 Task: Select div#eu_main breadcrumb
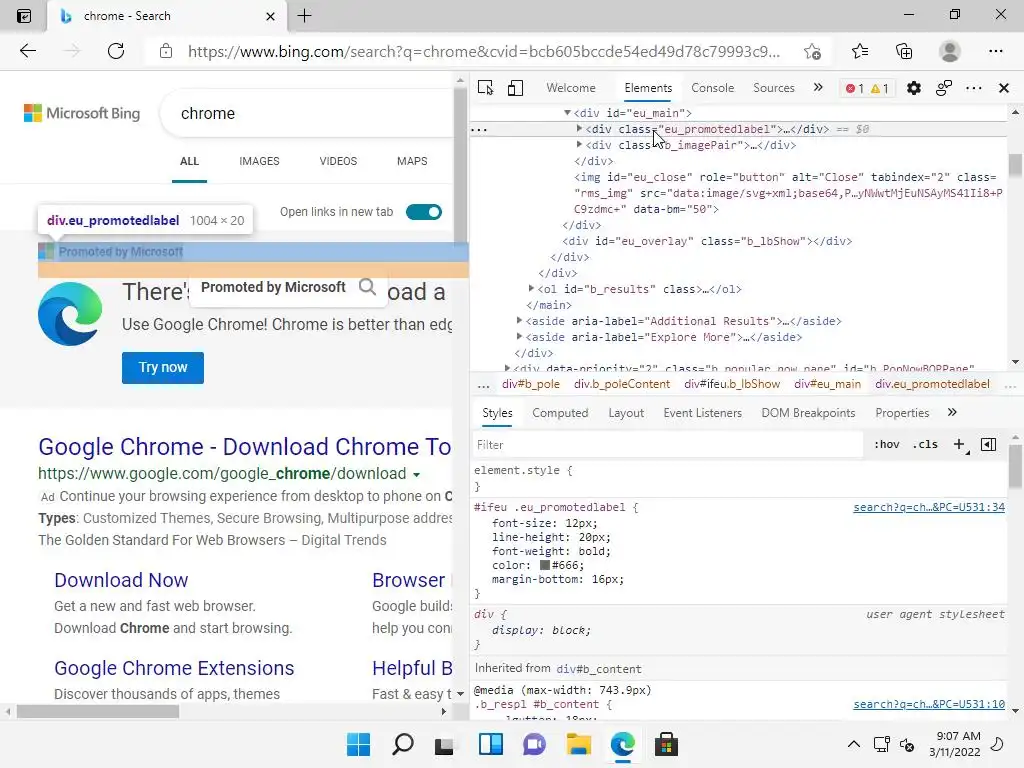pos(827,384)
